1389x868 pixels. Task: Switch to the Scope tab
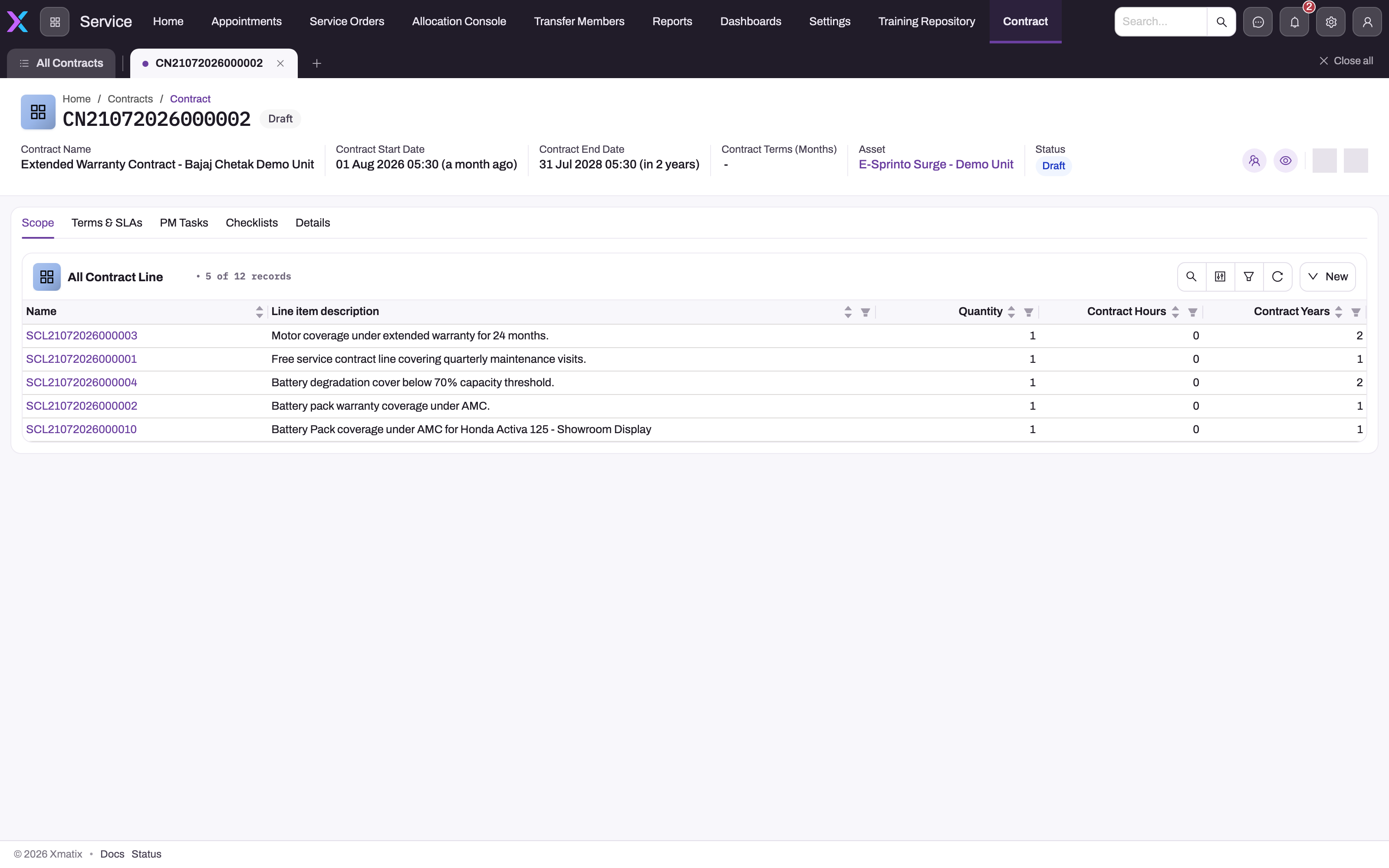click(38, 223)
